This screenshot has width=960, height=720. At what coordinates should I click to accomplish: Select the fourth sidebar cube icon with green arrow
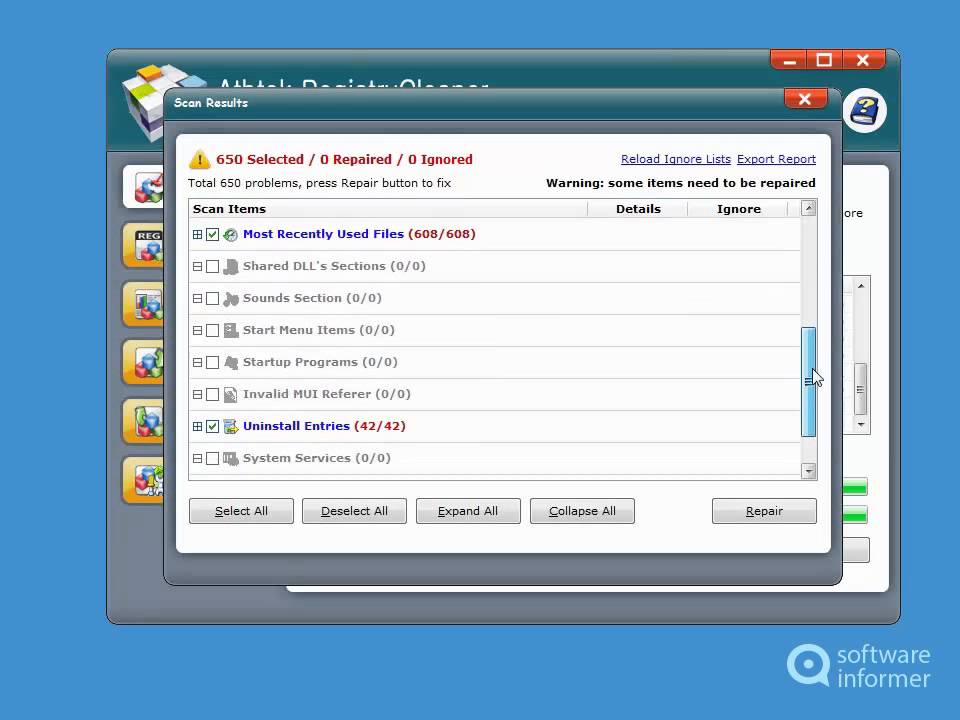[x=144, y=362]
